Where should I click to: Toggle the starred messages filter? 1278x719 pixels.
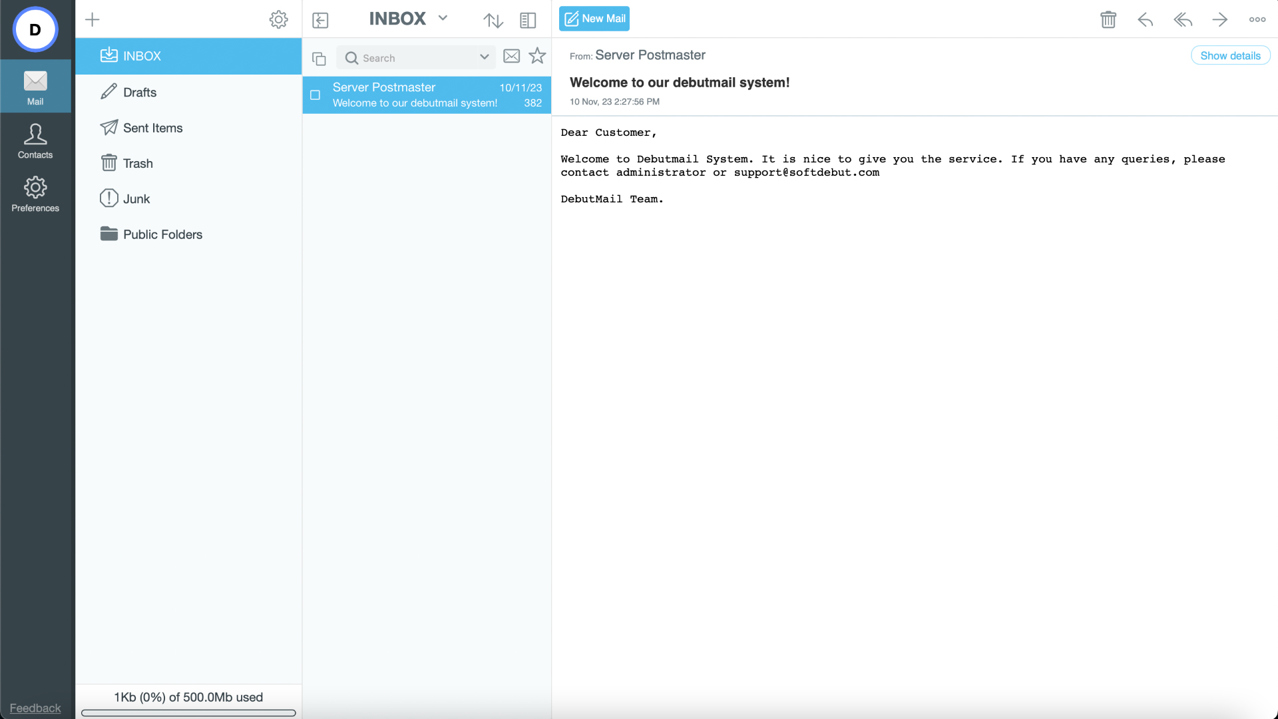537,57
